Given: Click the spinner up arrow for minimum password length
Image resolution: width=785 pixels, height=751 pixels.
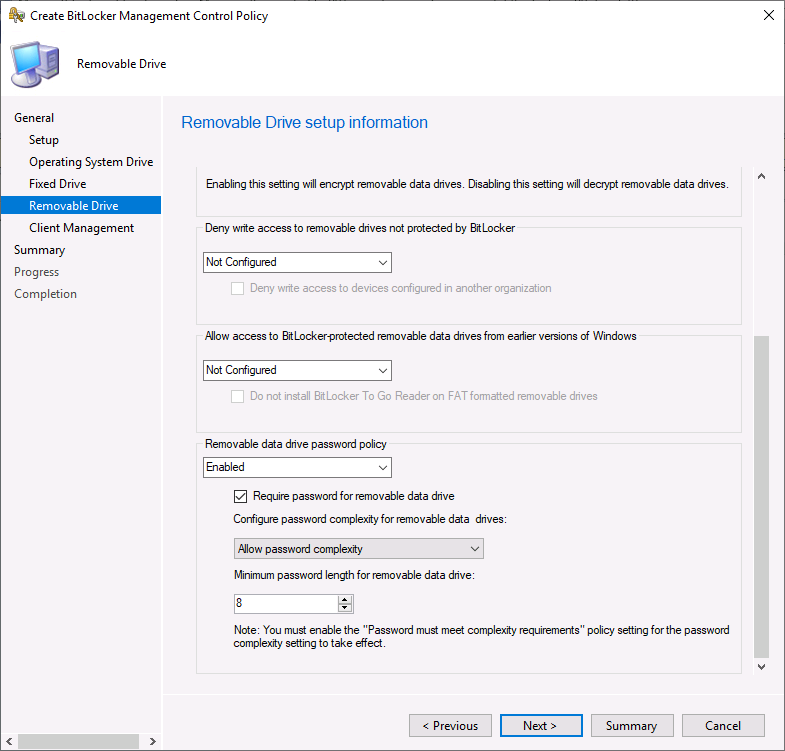Looking at the screenshot, I should [x=344, y=599].
